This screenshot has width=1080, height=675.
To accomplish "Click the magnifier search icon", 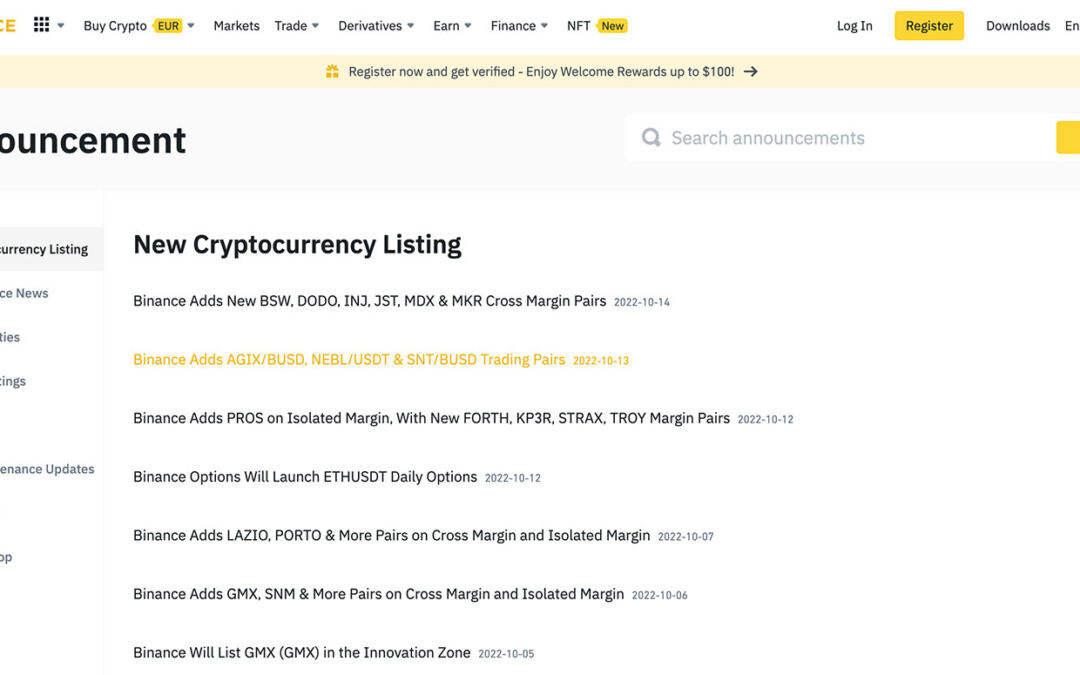I will tap(651, 138).
